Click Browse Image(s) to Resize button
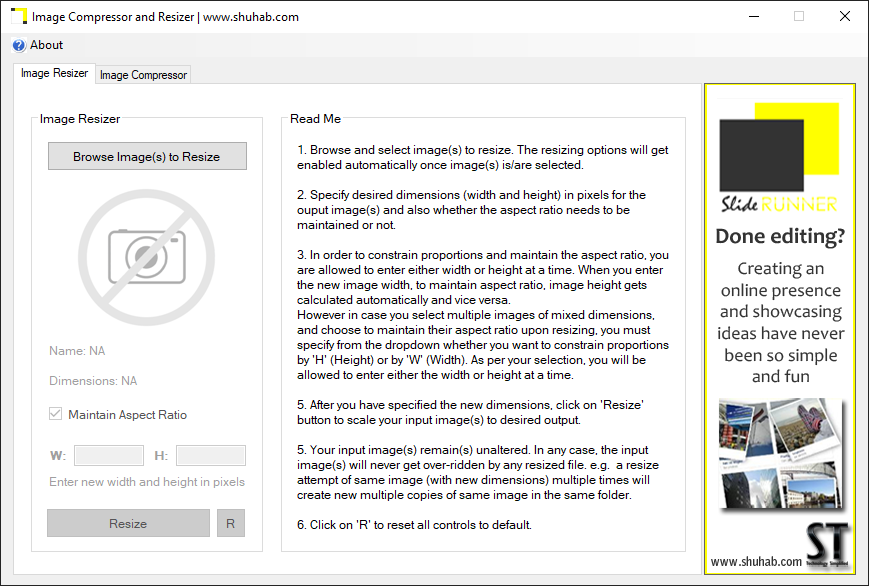The height and width of the screenshot is (586, 869). tap(147, 156)
